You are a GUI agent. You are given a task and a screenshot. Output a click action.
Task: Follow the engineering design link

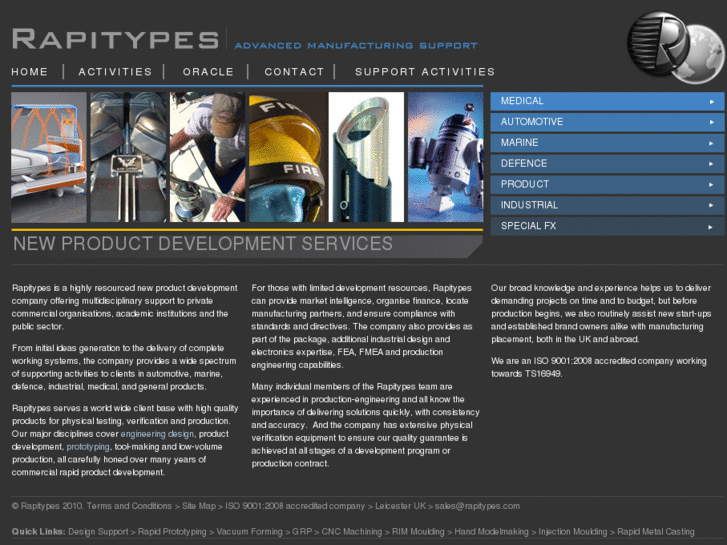coord(157,434)
